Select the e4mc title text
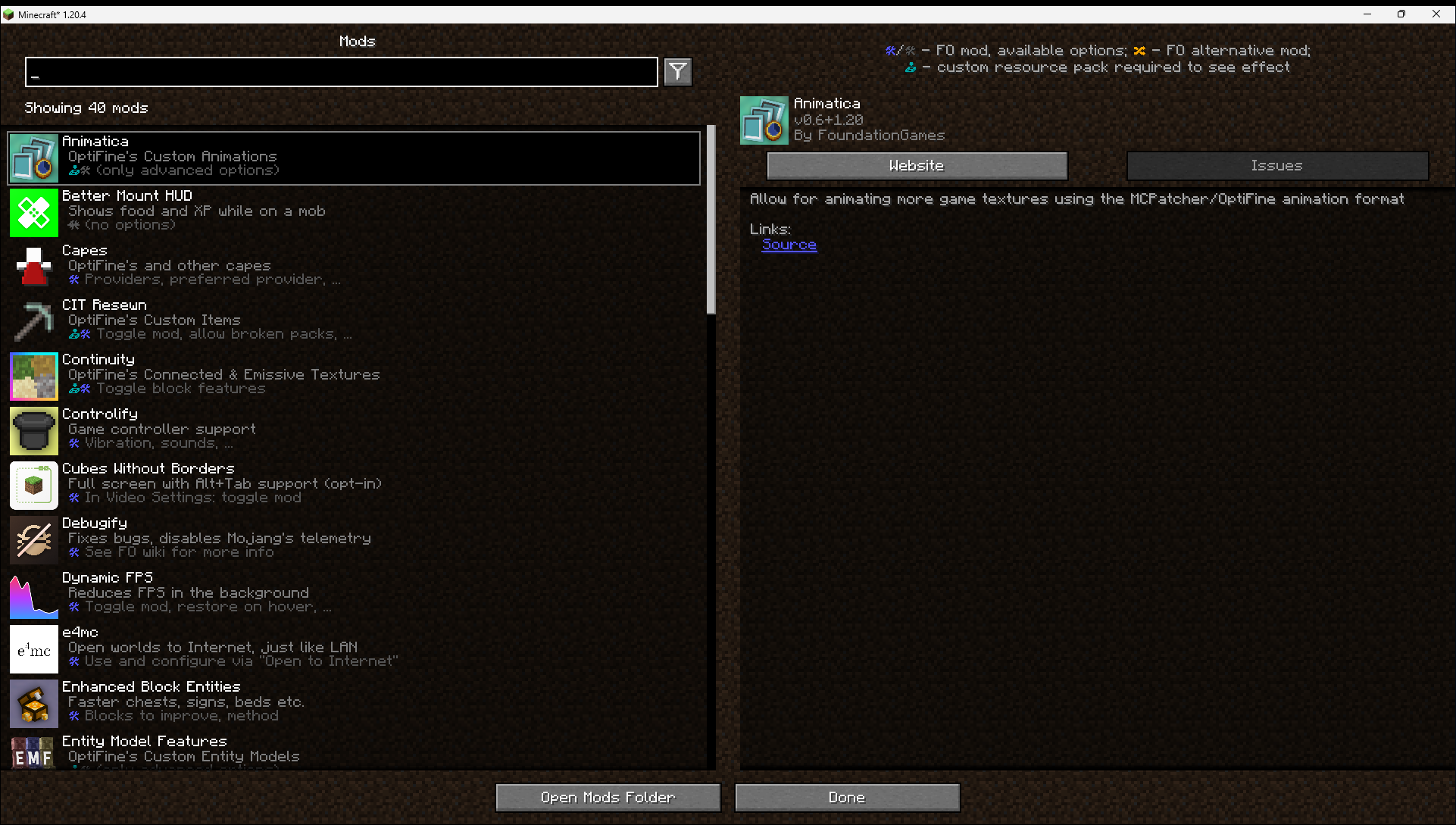 [80, 633]
